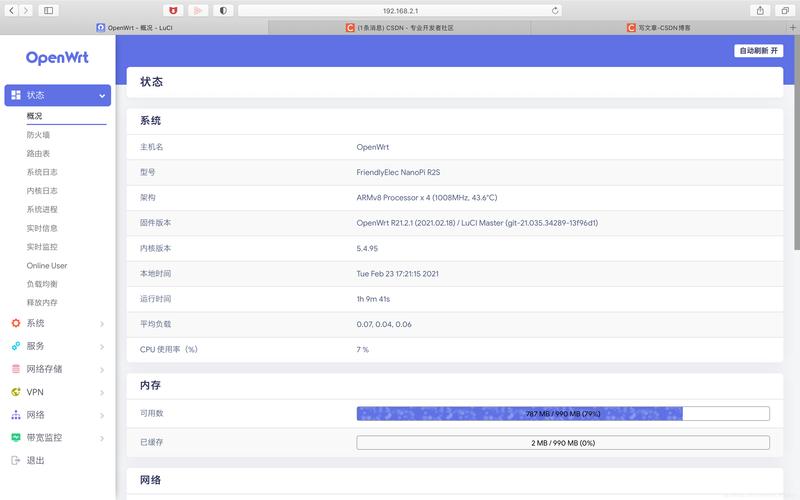Select the 网络 section heading at bottom
The height and width of the screenshot is (500, 800).
[x=151, y=480]
